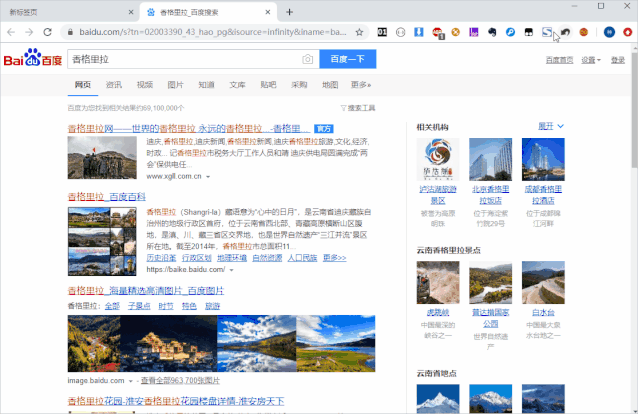
Task: Select the 图片 search tab
Action: click(x=175, y=85)
